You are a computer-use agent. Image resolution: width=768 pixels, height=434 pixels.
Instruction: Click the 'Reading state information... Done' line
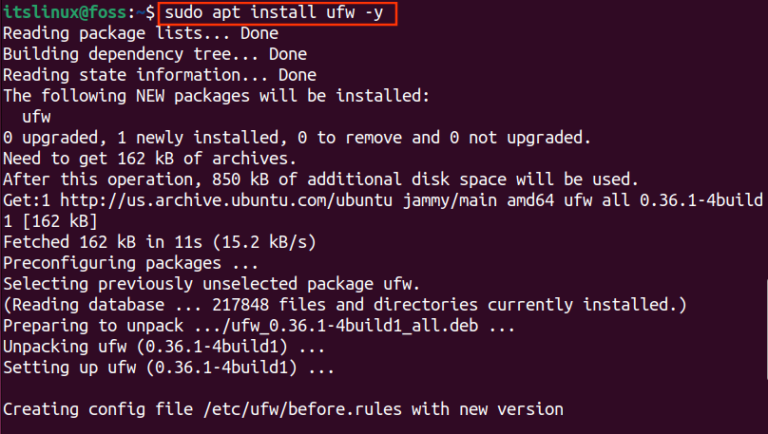coord(160,75)
